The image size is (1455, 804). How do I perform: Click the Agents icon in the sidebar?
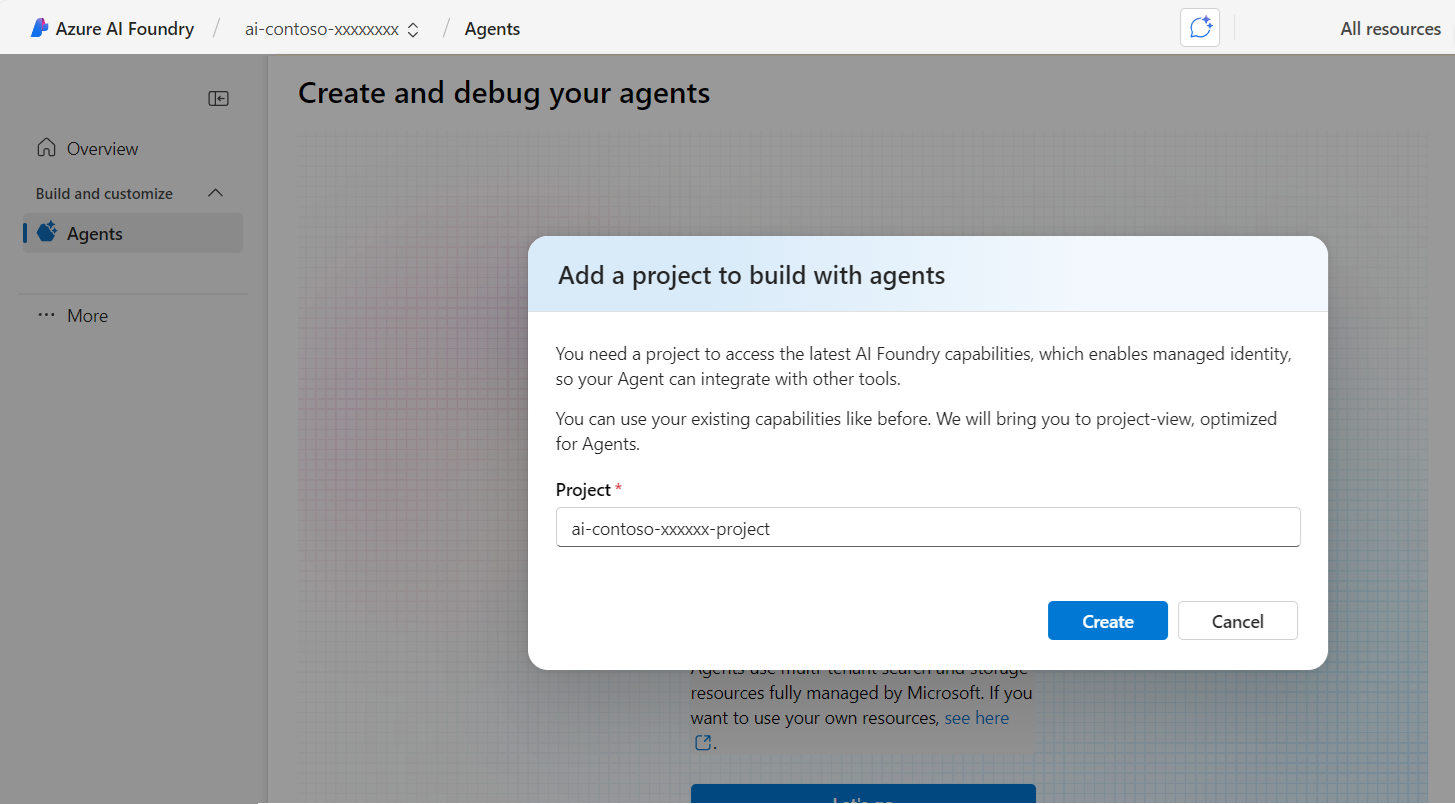pos(47,233)
